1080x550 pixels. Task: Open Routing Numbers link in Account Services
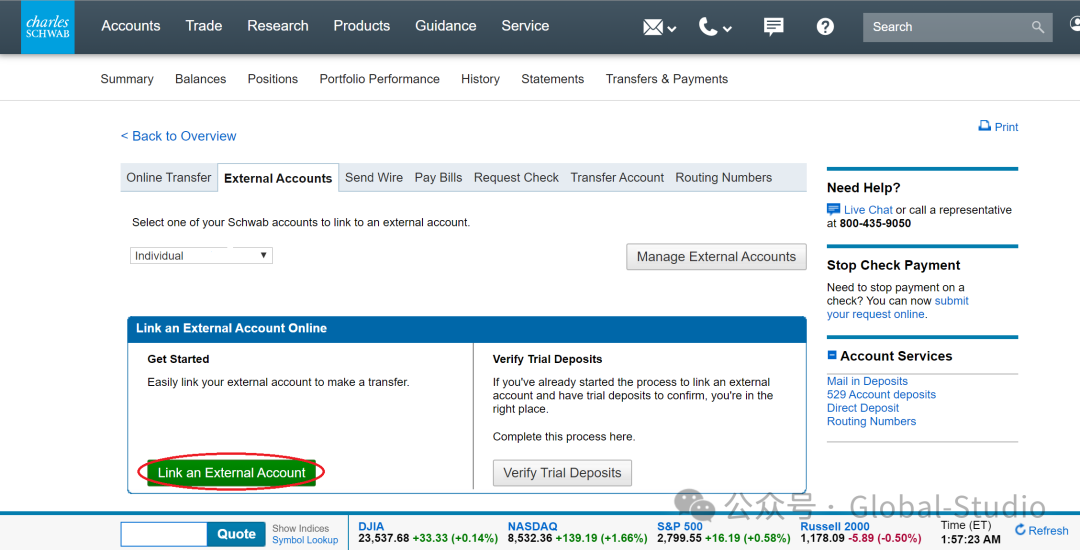[x=871, y=421]
